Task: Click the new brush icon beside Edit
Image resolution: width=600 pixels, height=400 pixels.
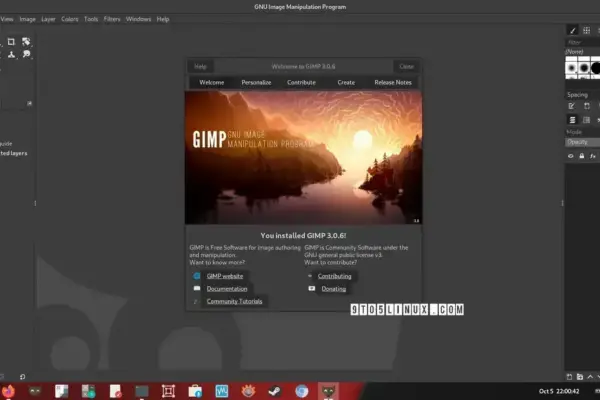Action: 587,106
